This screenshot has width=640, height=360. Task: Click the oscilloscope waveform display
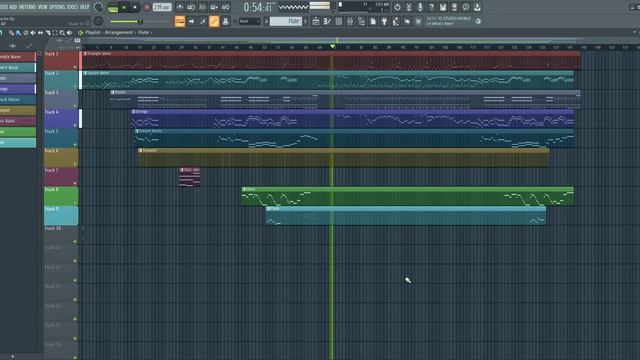[293, 7]
